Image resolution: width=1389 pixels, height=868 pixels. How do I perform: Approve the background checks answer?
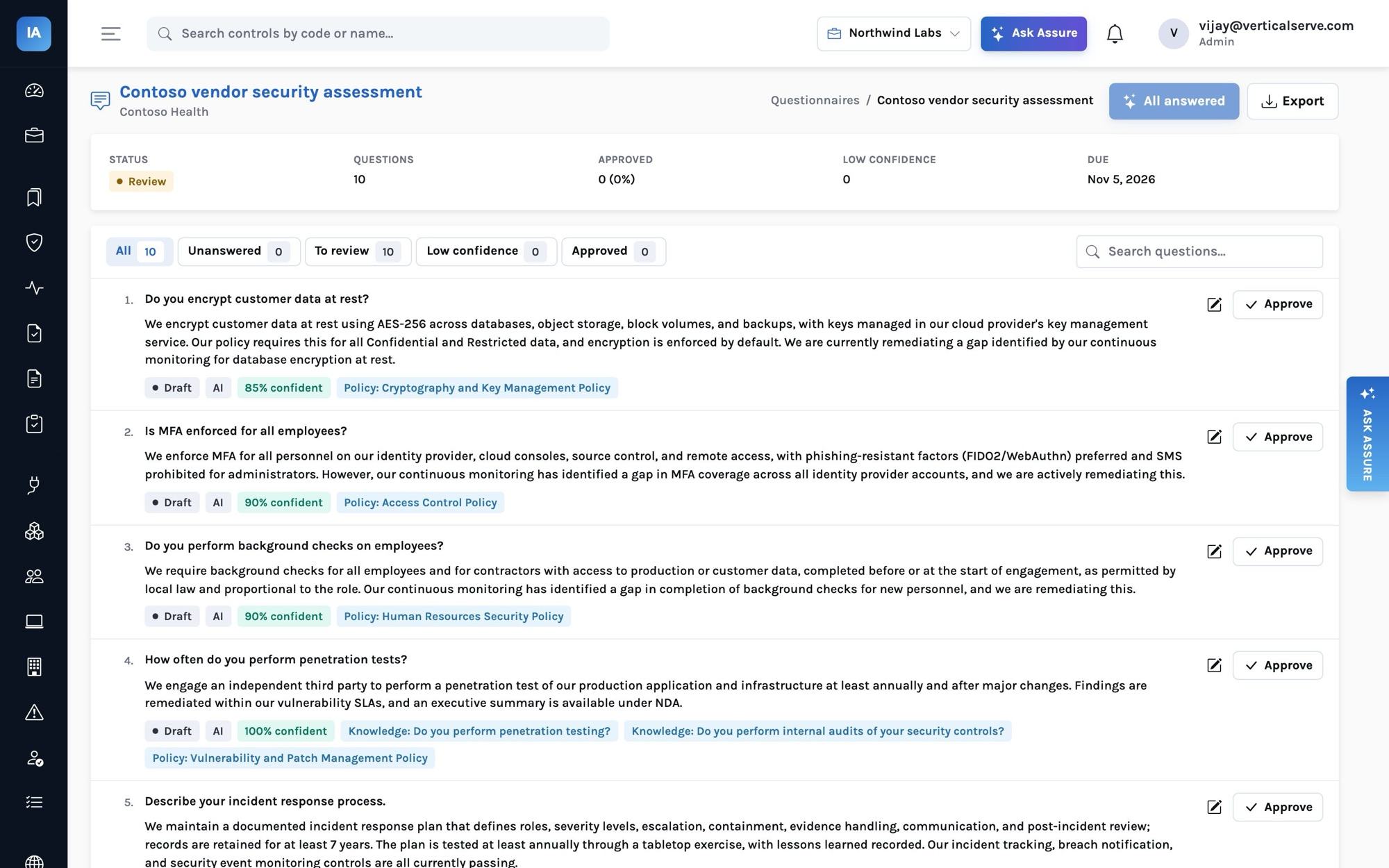tap(1278, 551)
